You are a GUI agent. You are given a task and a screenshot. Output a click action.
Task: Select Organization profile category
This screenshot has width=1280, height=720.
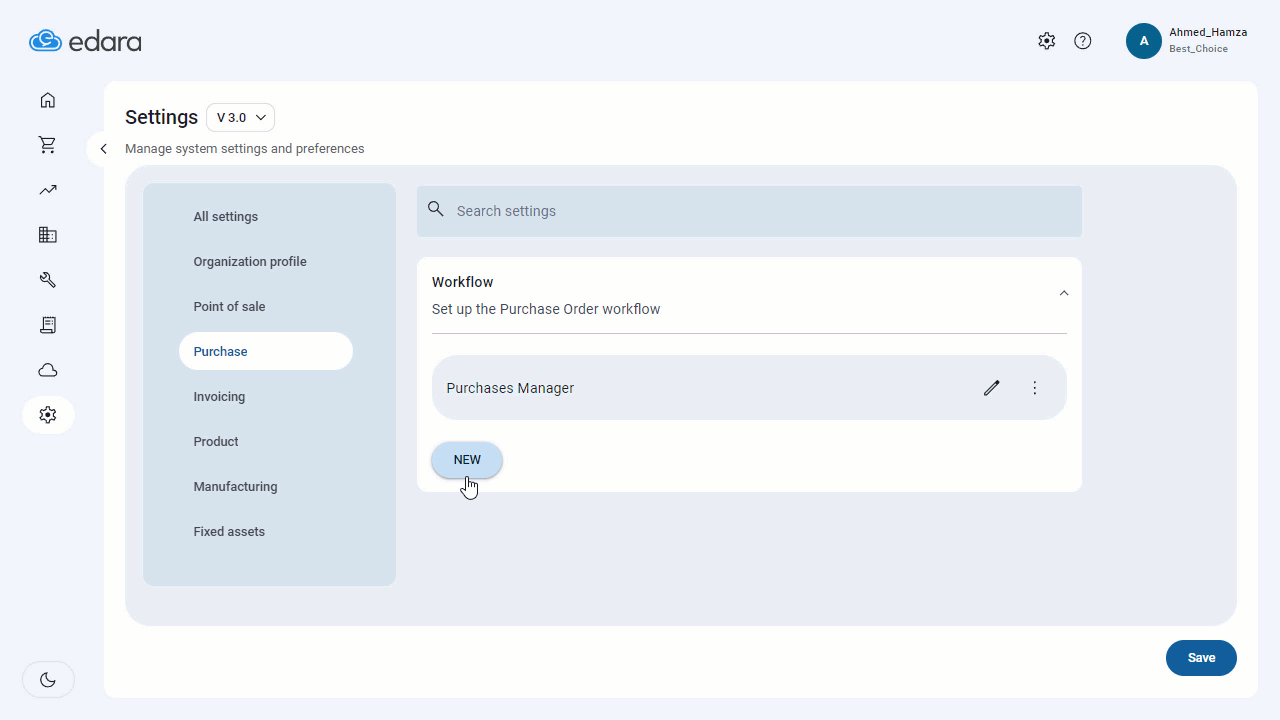tap(250, 262)
